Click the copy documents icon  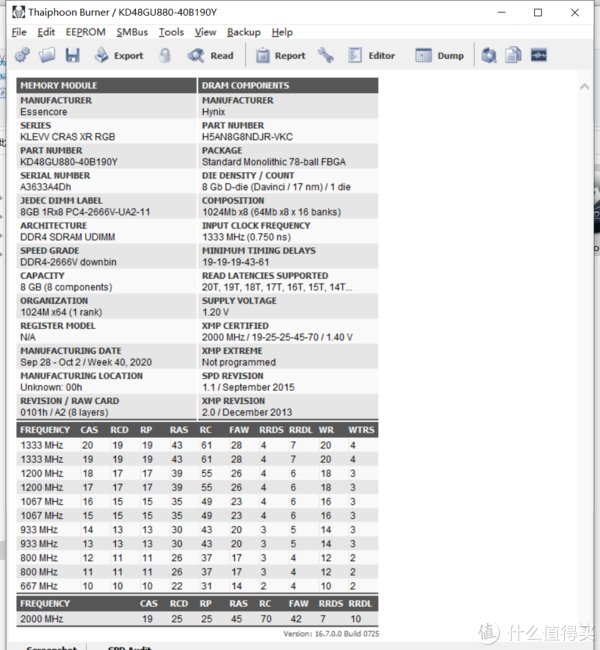coord(513,55)
